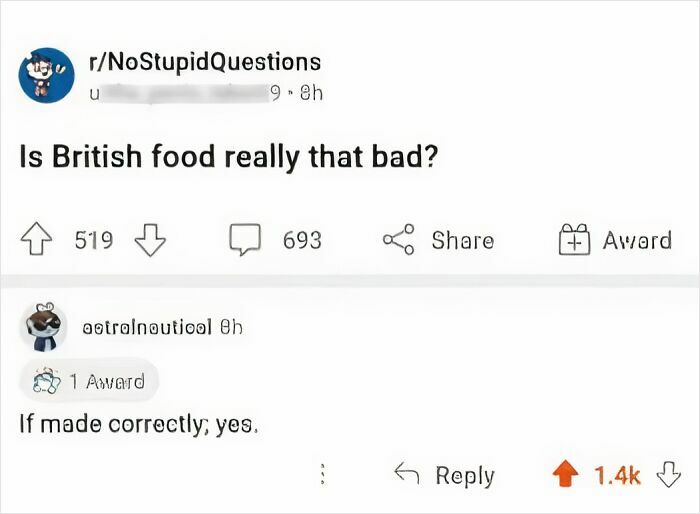Downvote the British food post

[149, 240]
